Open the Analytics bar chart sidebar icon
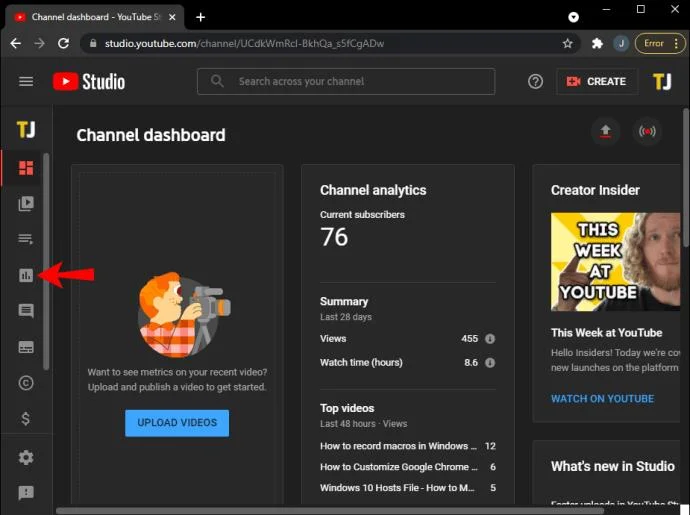 (26, 275)
